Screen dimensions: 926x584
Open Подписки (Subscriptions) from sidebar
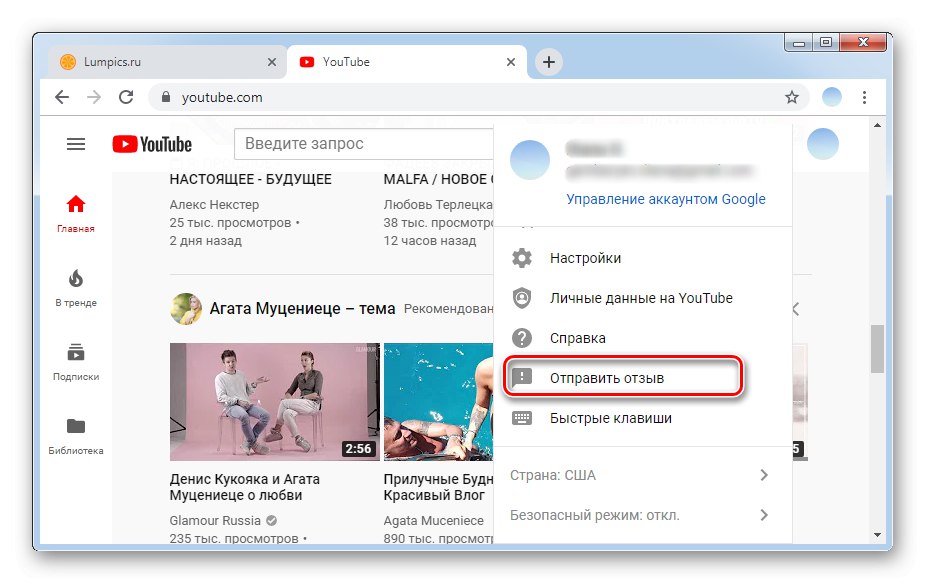click(x=75, y=358)
